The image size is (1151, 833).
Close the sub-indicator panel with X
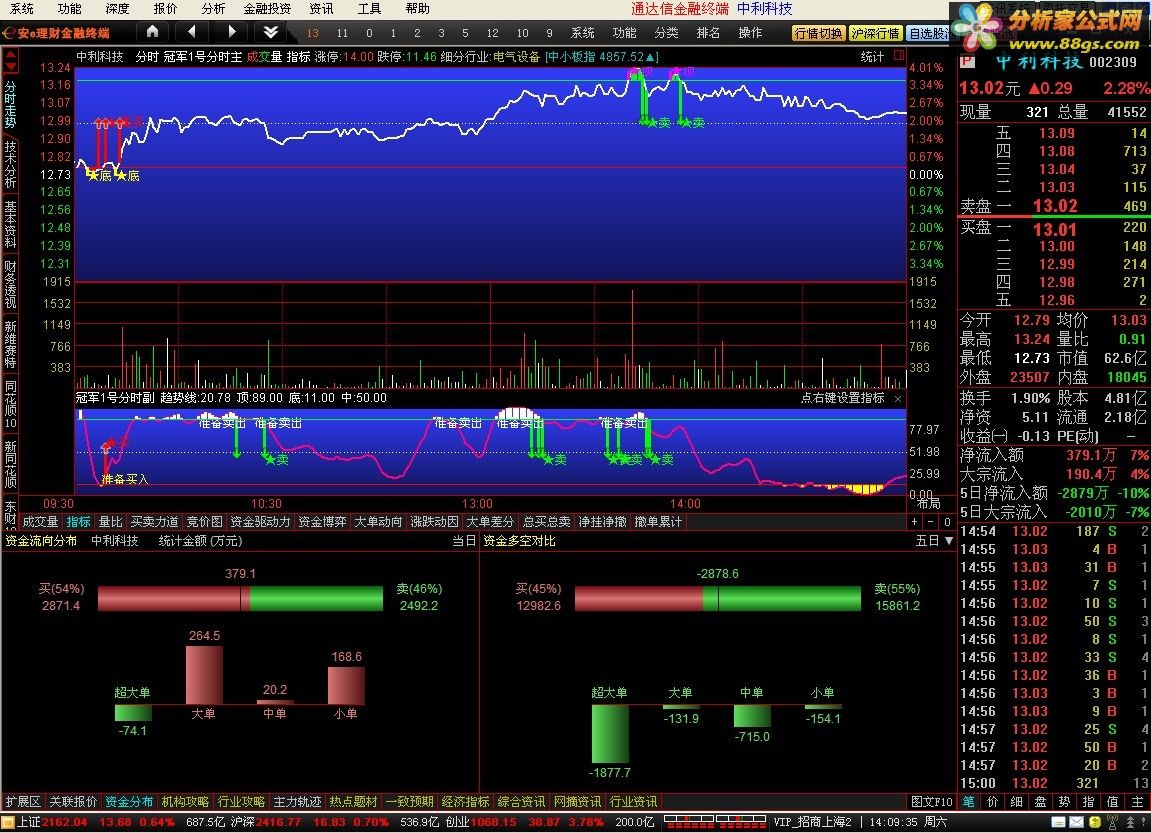pos(898,399)
